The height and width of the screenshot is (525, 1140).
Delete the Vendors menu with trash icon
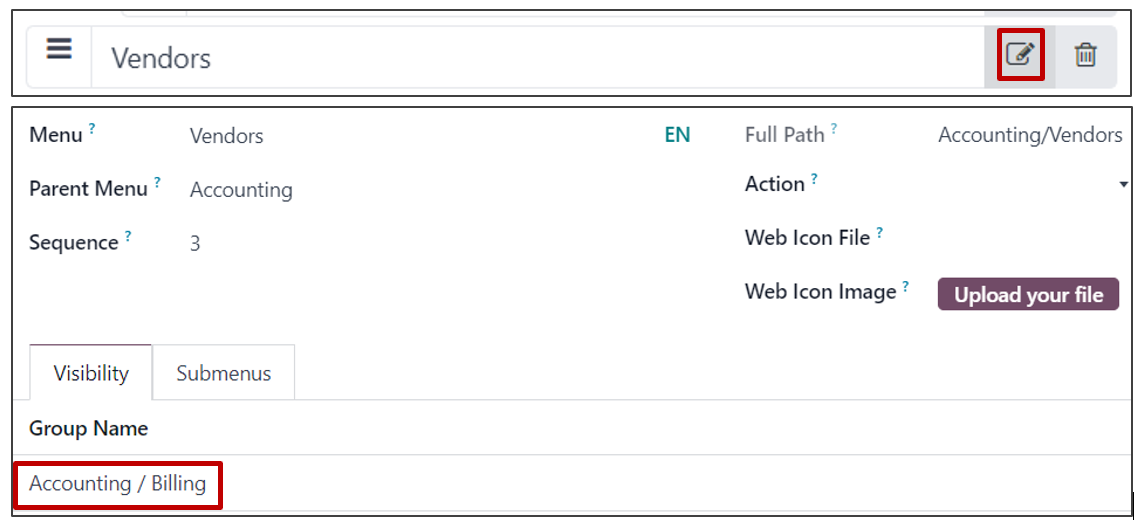tap(1085, 55)
